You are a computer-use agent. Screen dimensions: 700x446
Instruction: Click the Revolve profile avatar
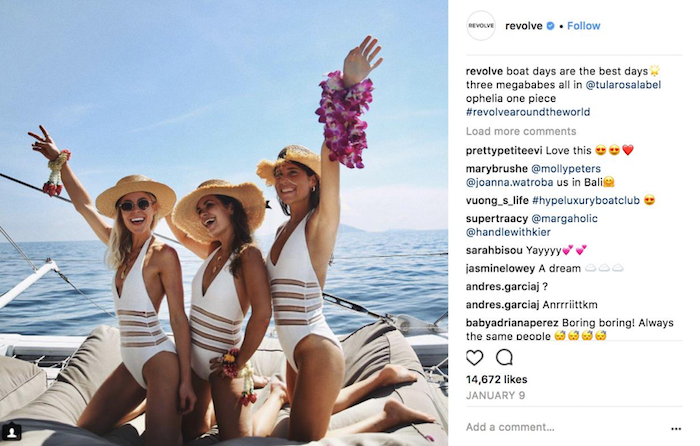[480, 26]
